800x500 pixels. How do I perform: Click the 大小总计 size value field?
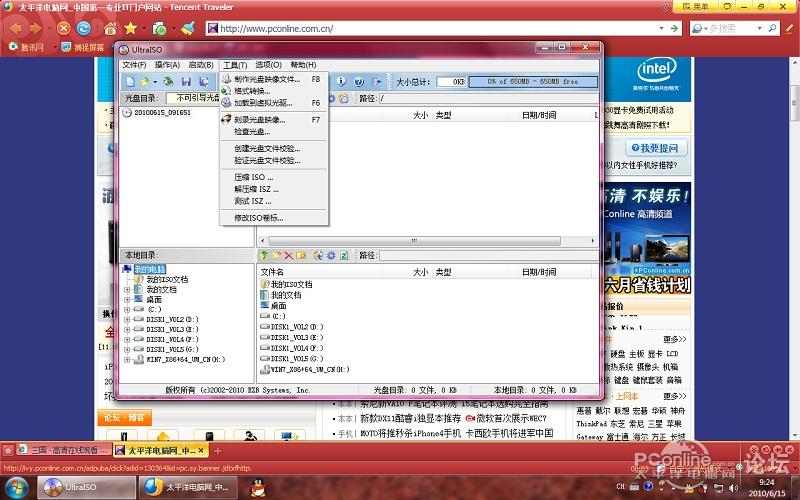452,82
